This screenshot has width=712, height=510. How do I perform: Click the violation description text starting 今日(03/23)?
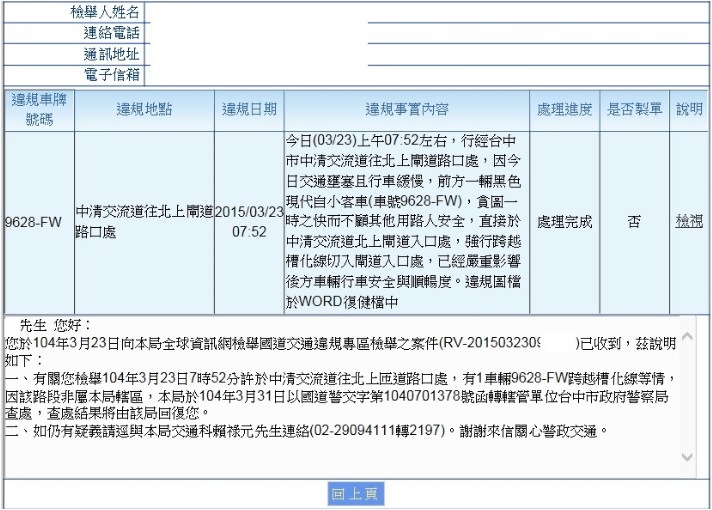pyautogui.click(x=403, y=222)
